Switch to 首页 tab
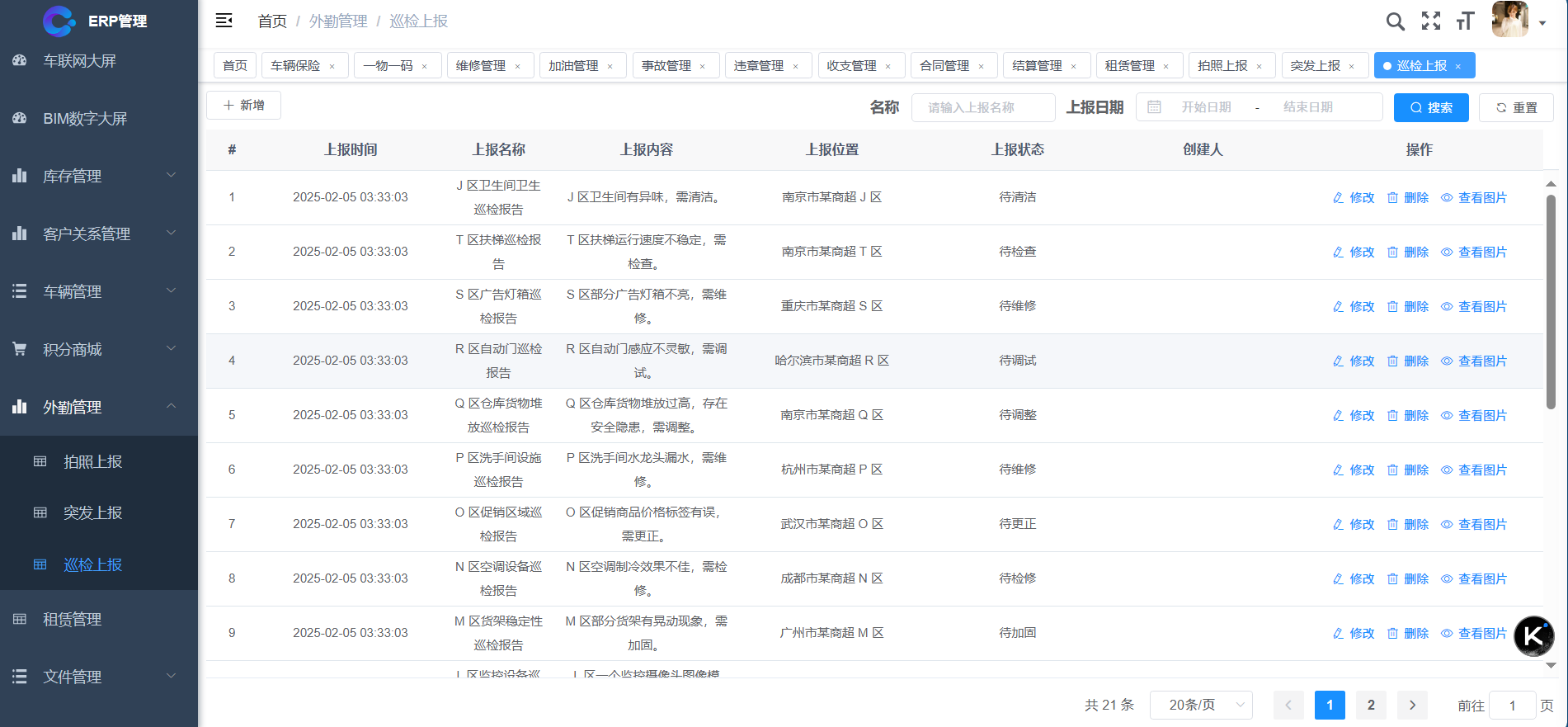1568x727 pixels. (235, 66)
